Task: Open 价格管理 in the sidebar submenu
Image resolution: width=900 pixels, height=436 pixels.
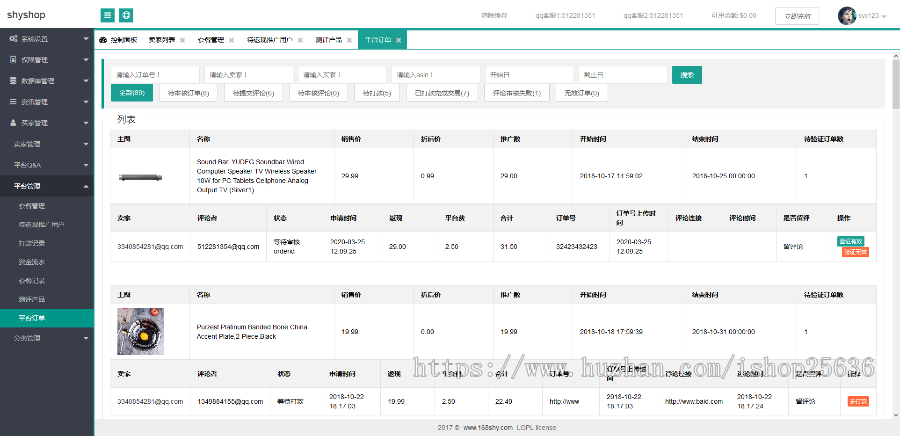Action: point(32,206)
